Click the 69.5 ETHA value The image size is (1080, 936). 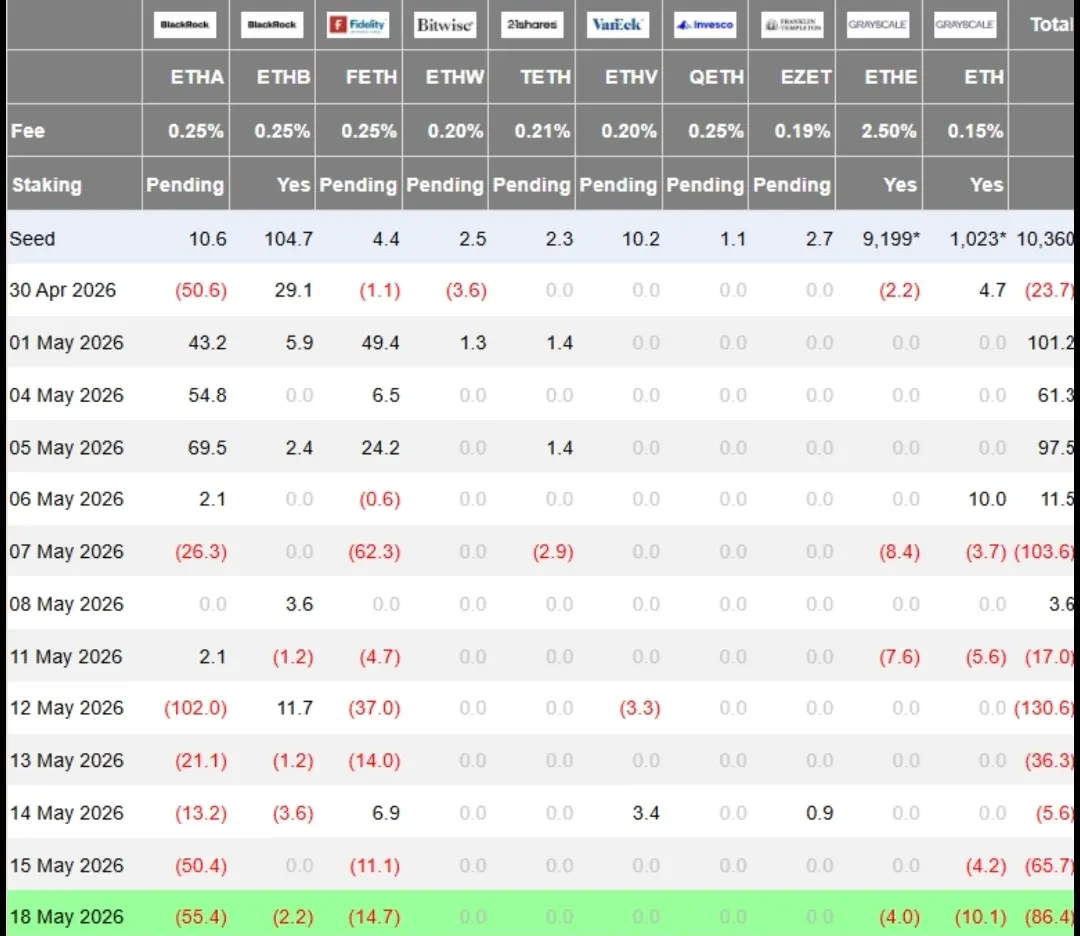[x=207, y=448]
